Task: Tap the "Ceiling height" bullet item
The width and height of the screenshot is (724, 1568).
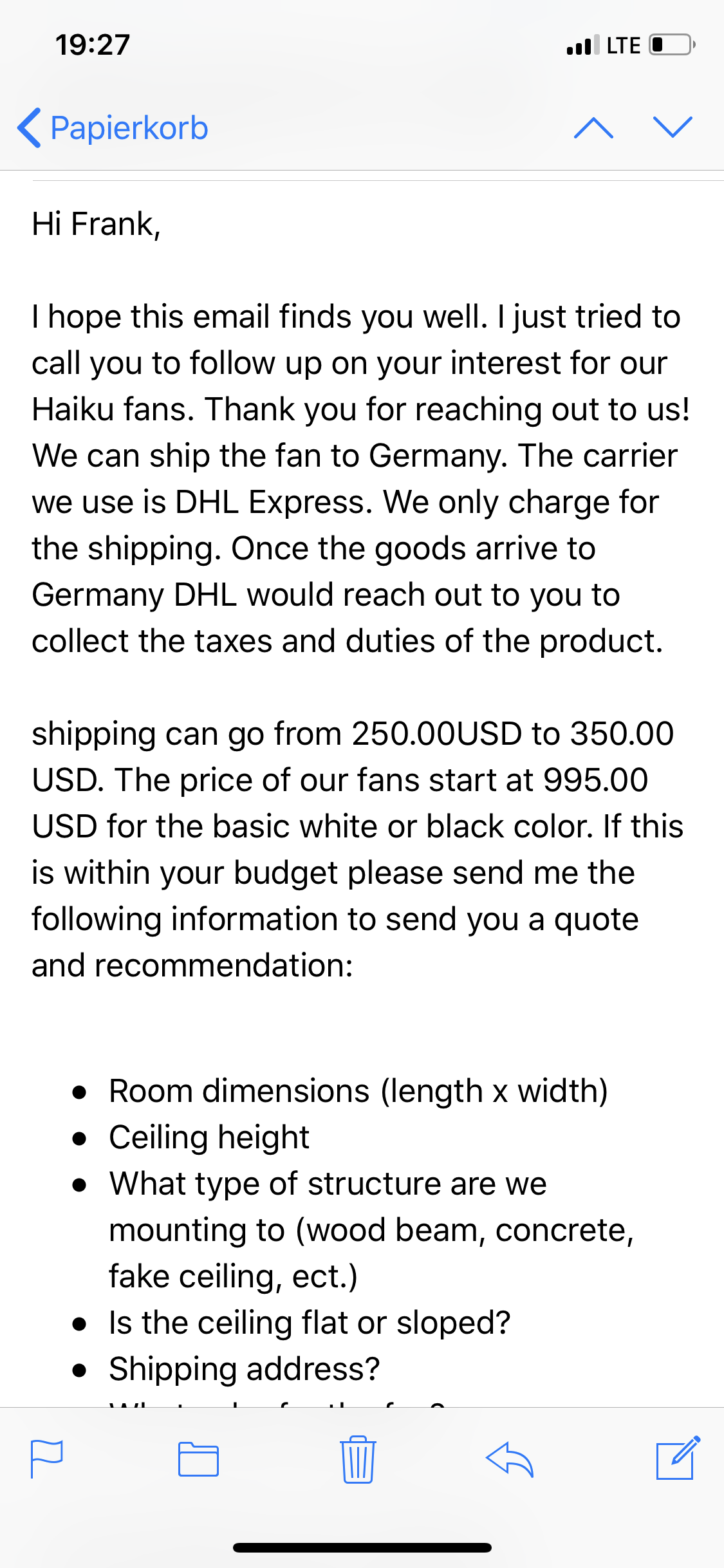Action: point(209,1137)
